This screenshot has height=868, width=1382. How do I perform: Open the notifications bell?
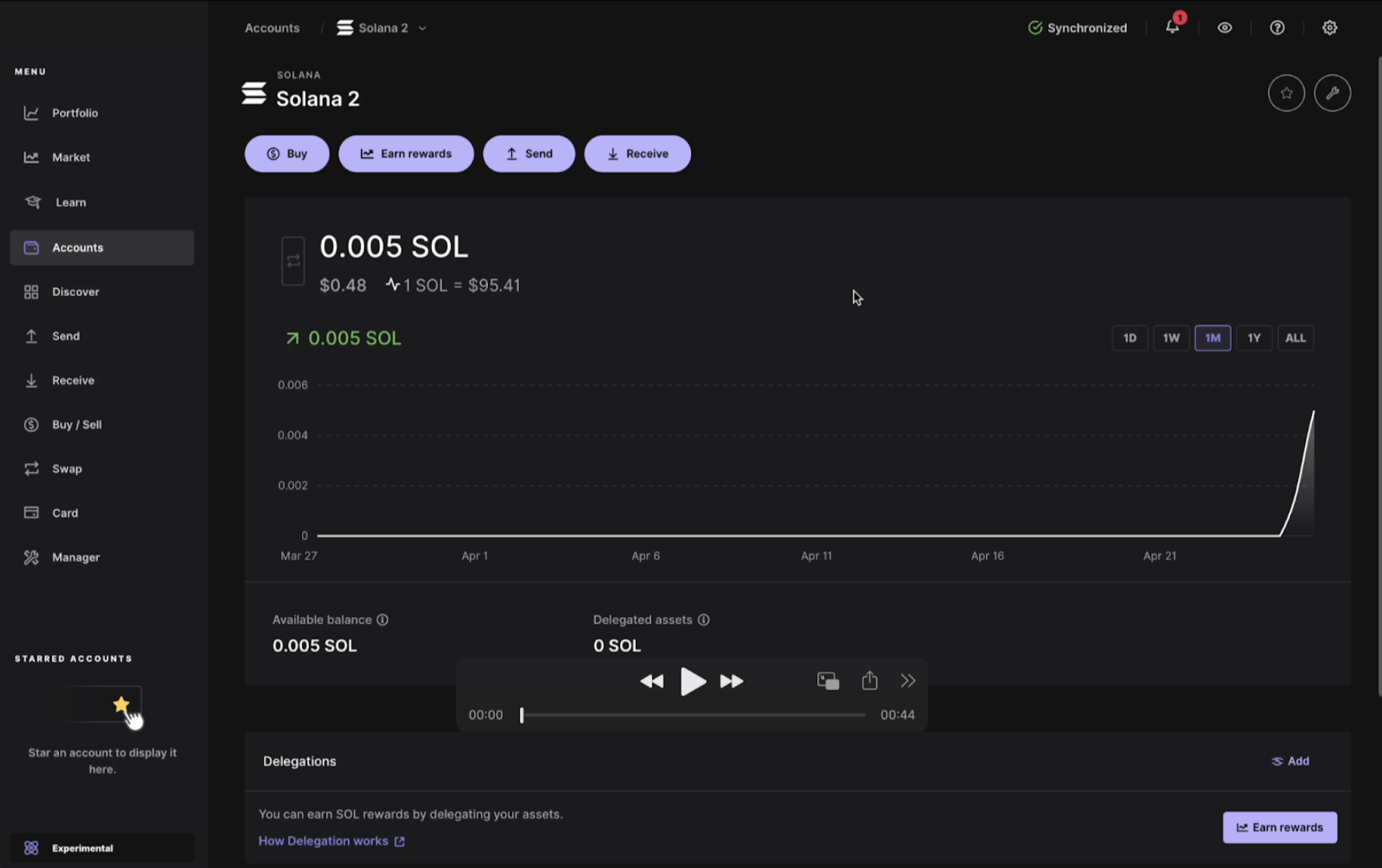click(x=1173, y=27)
